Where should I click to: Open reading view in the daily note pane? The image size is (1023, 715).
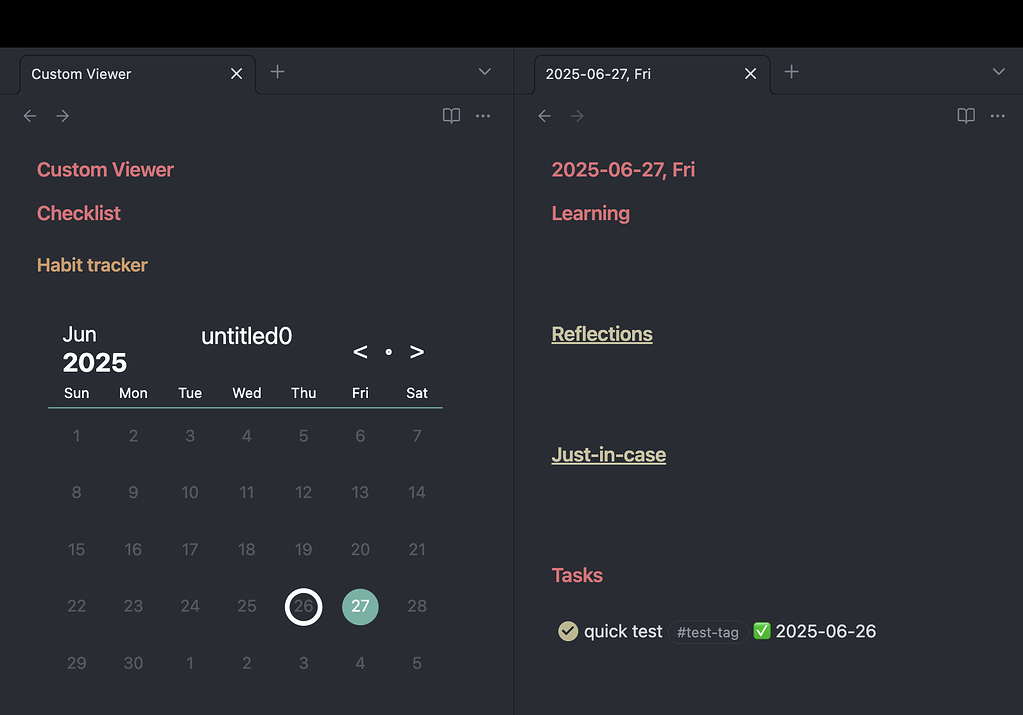pos(965,115)
